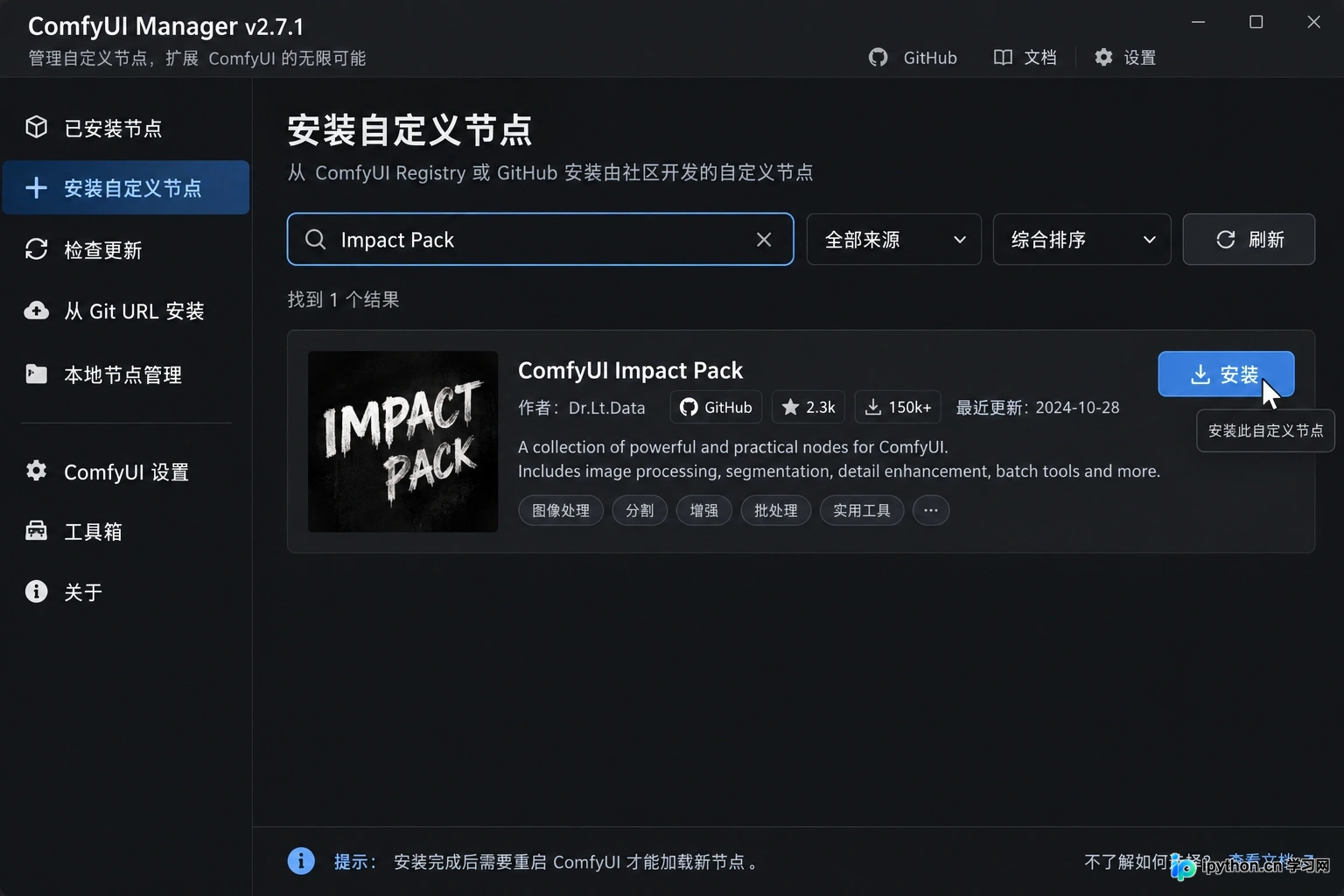Click the 150k+ downloads badge
This screenshot has height=896, width=1344.
tap(898, 407)
